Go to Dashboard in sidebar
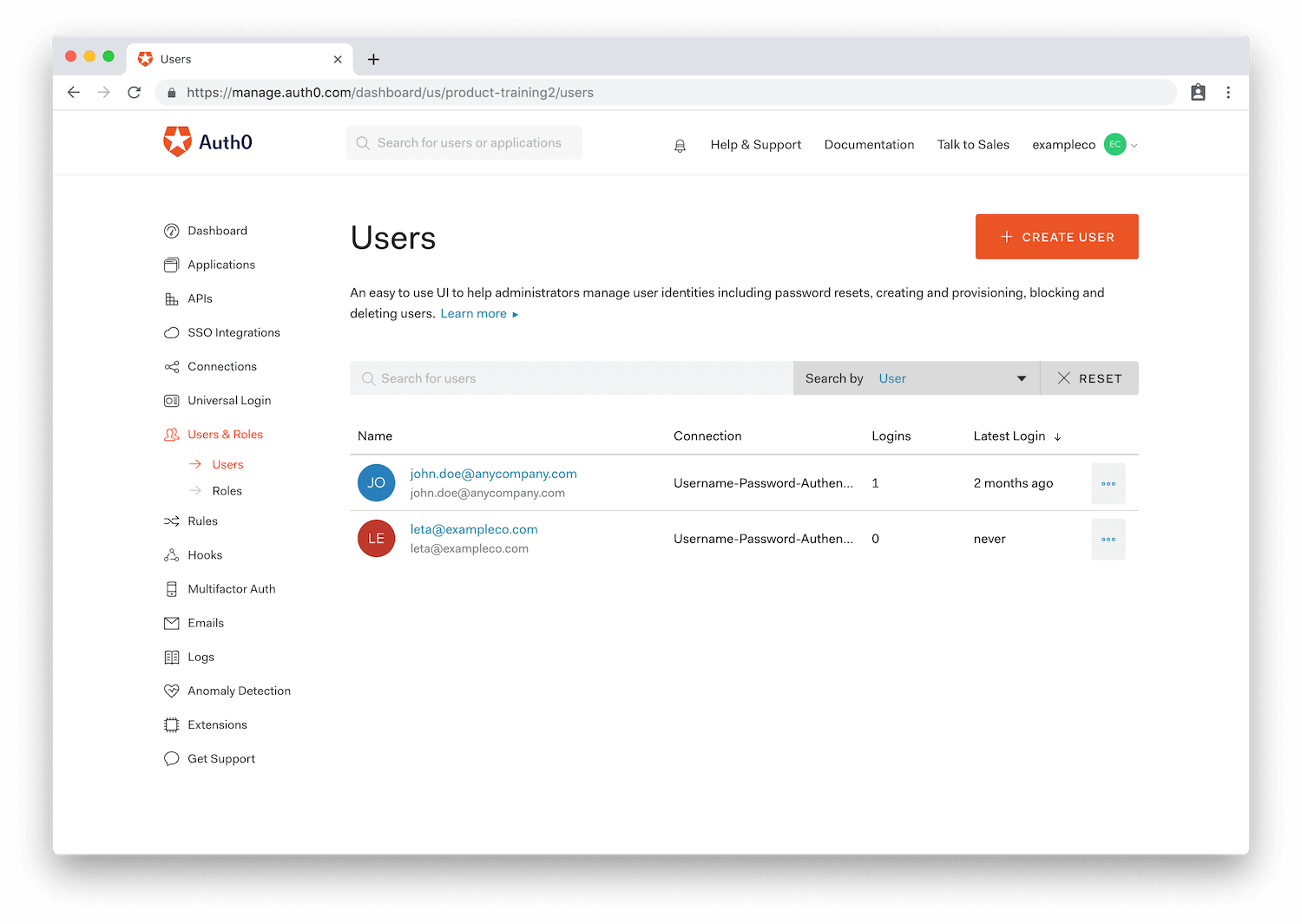Screen dimensions: 1302x924 (x=217, y=231)
